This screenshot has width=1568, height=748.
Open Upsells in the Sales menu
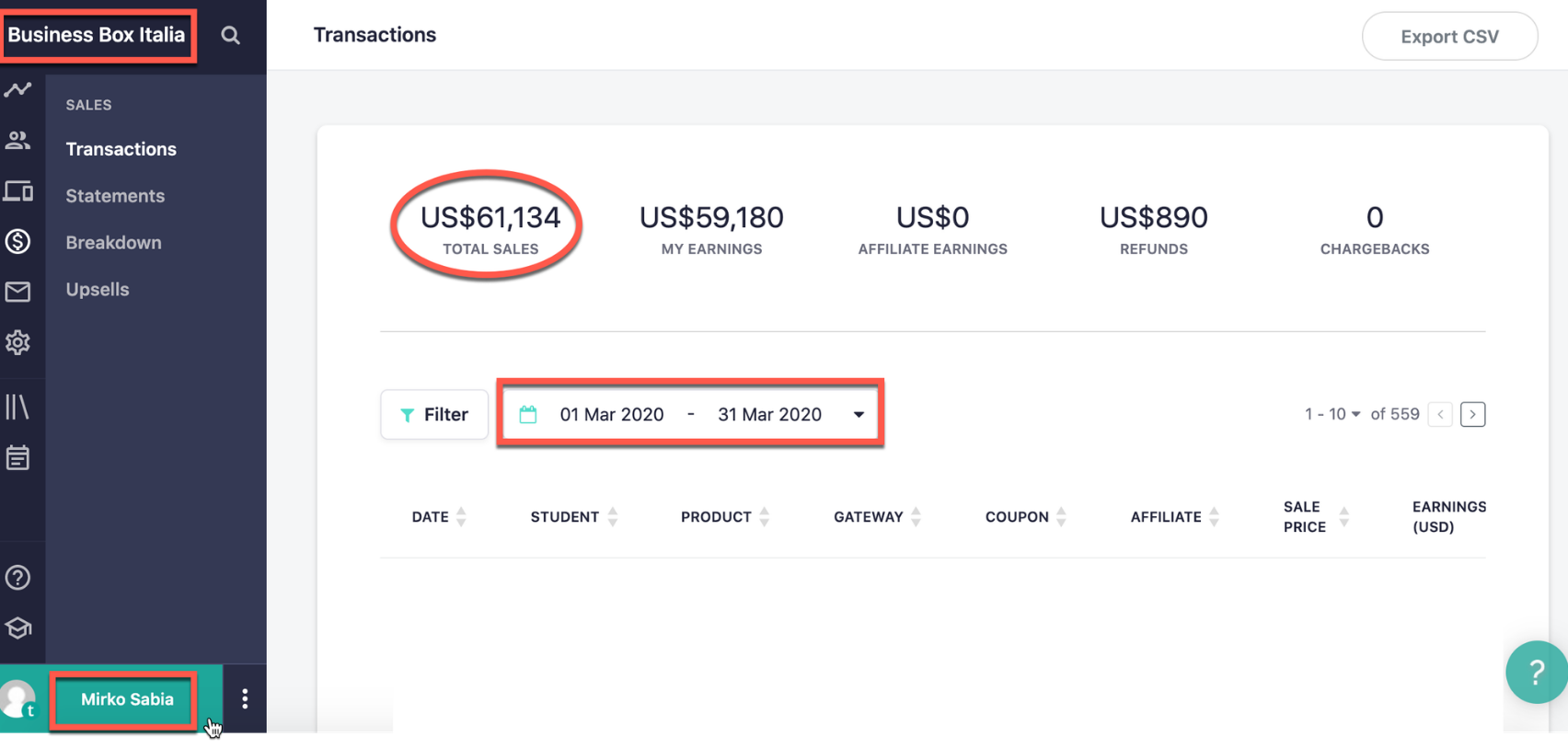98,290
